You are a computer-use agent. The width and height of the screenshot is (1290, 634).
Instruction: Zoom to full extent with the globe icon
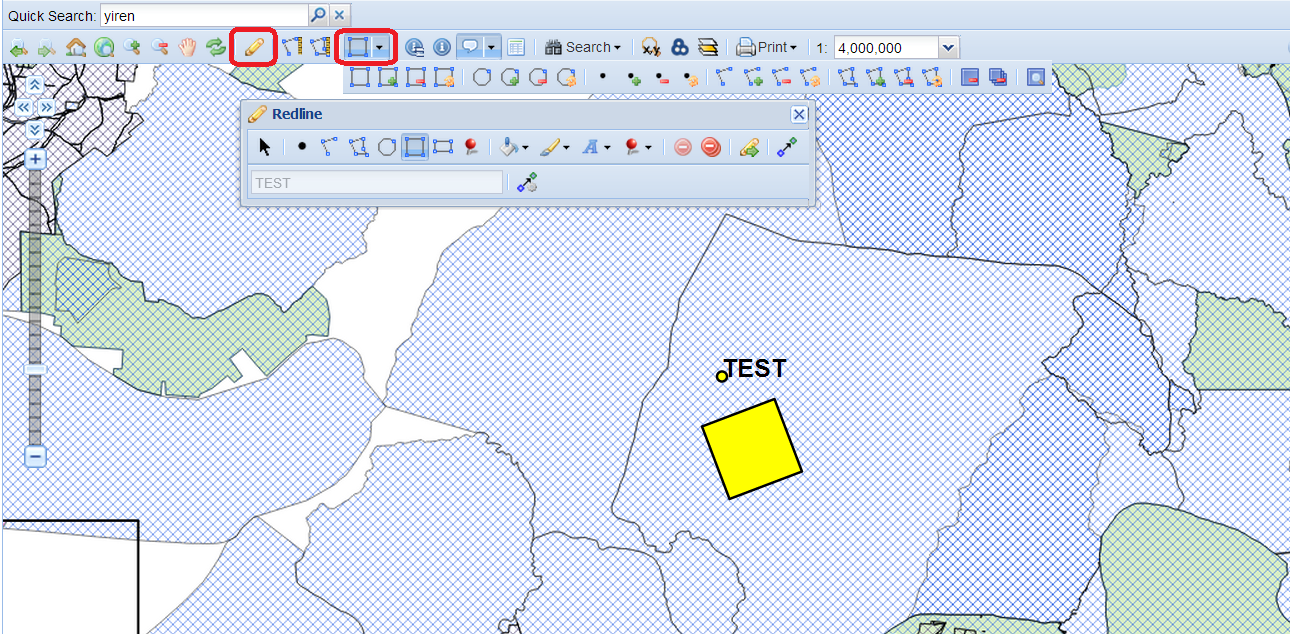[104, 47]
